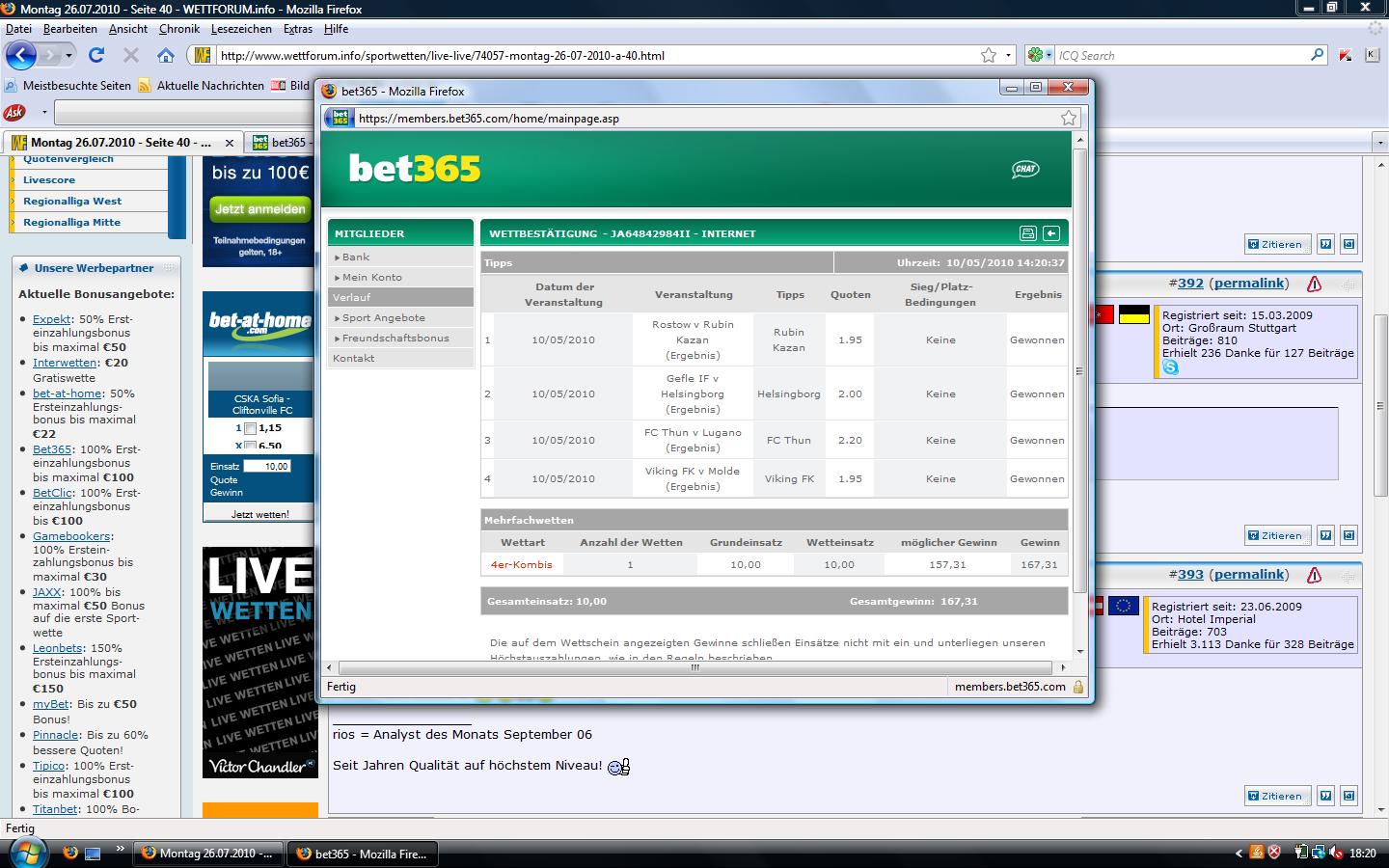Click the bet365 site icon in popup address bar
Viewport: 1389px width, 868px height.
pyautogui.click(x=340, y=118)
